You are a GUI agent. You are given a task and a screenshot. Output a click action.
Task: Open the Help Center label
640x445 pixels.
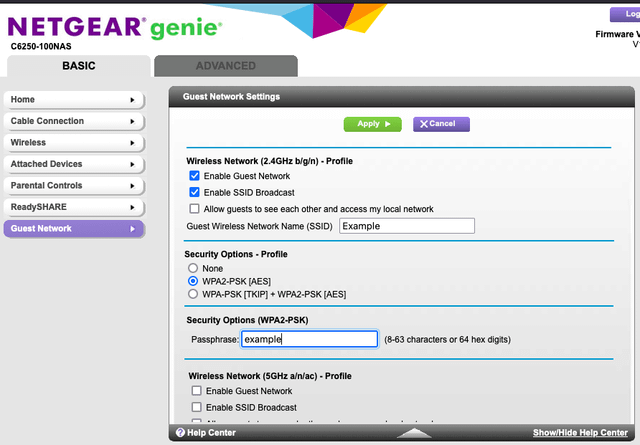point(211,433)
